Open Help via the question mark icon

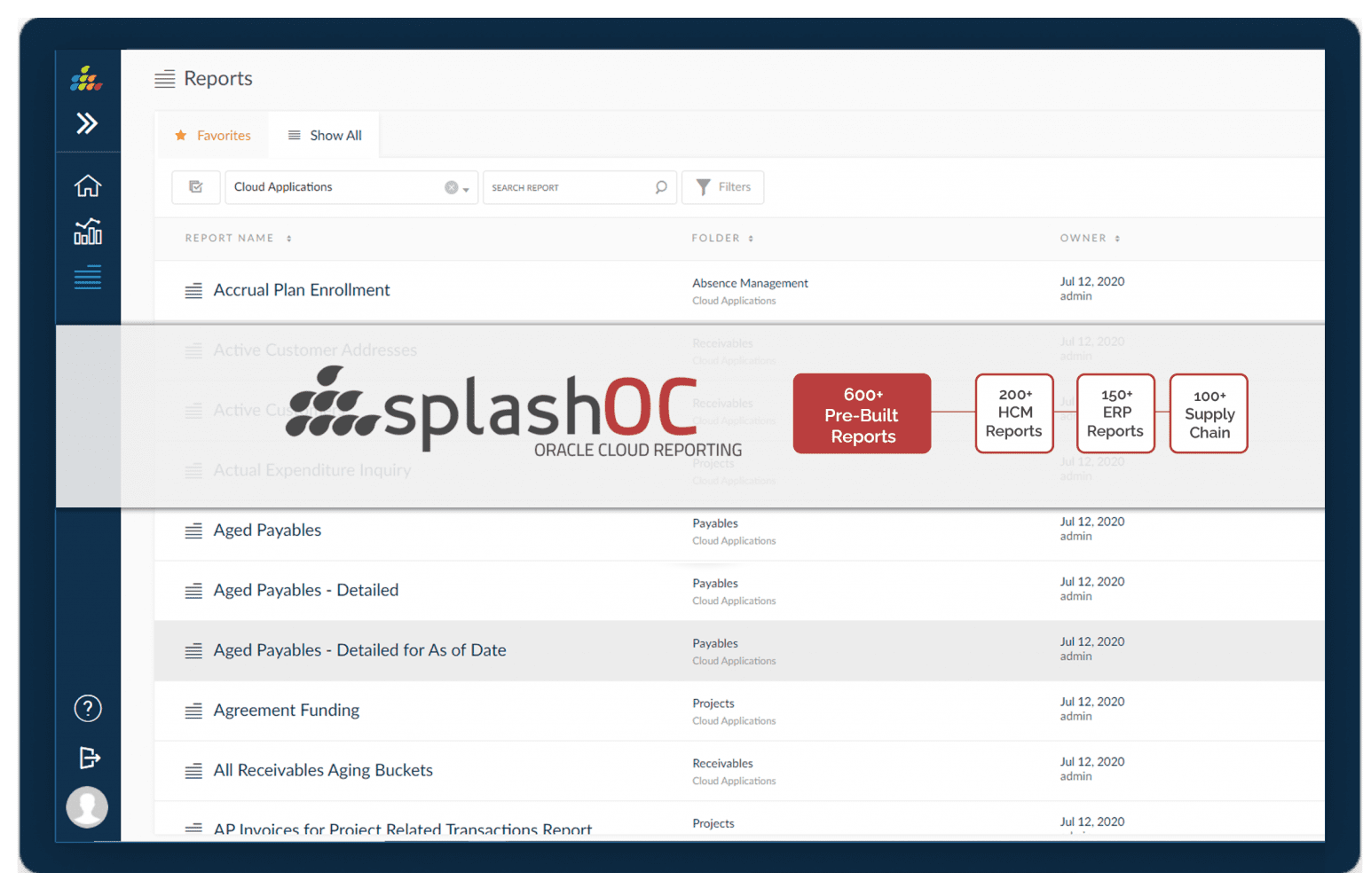coord(87,708)
